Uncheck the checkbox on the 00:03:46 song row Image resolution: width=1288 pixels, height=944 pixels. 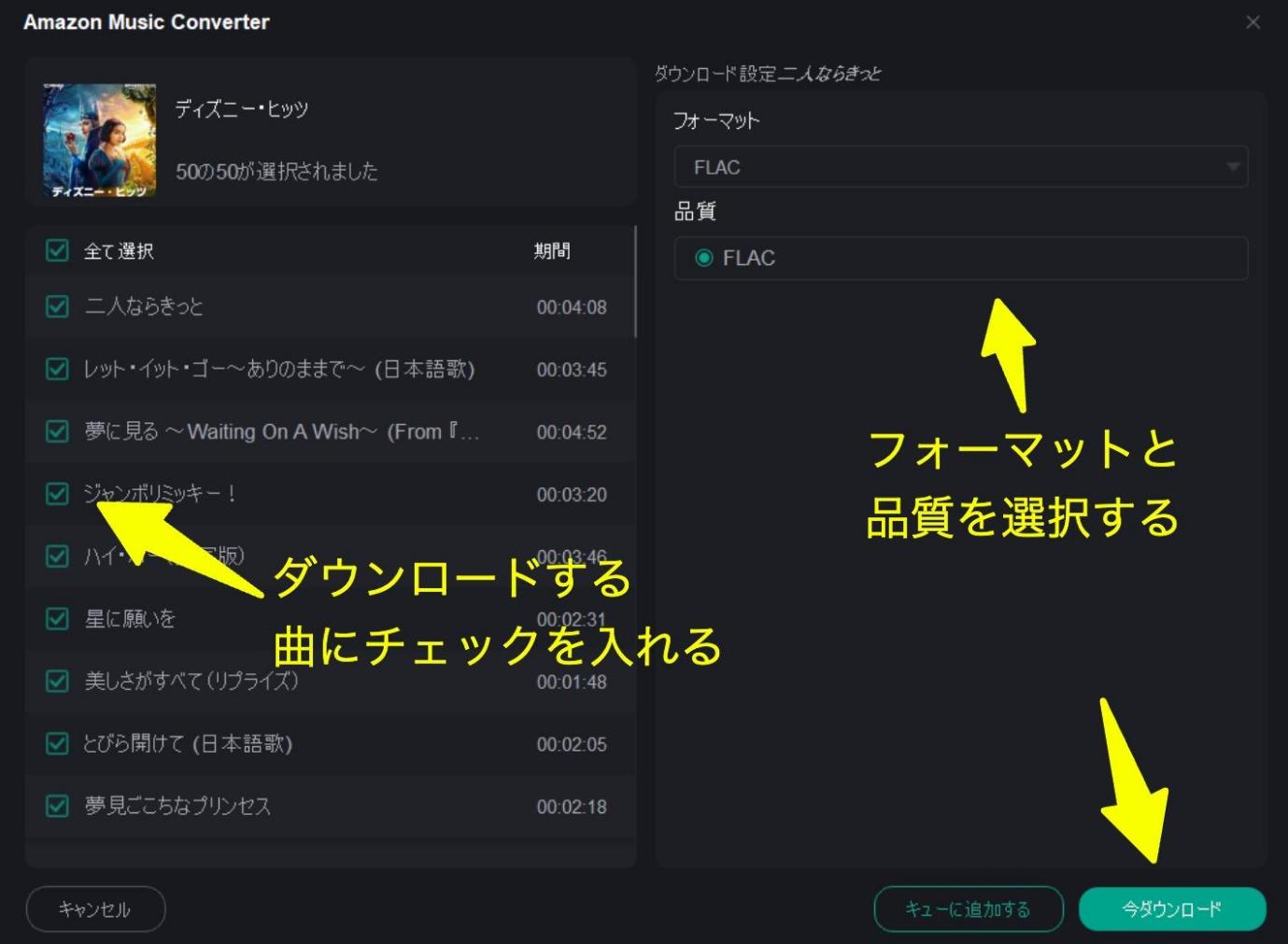click(x=57, y=557)
